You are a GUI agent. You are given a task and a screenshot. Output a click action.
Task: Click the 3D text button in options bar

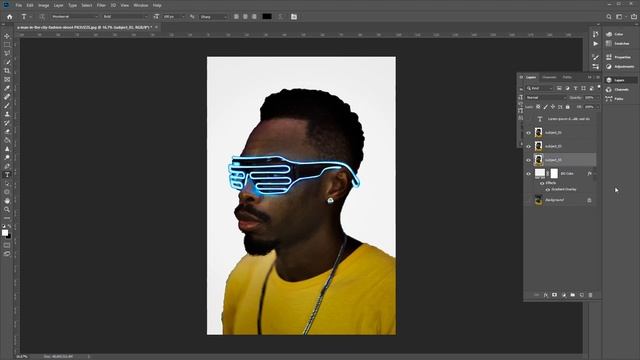click(293, 17)
